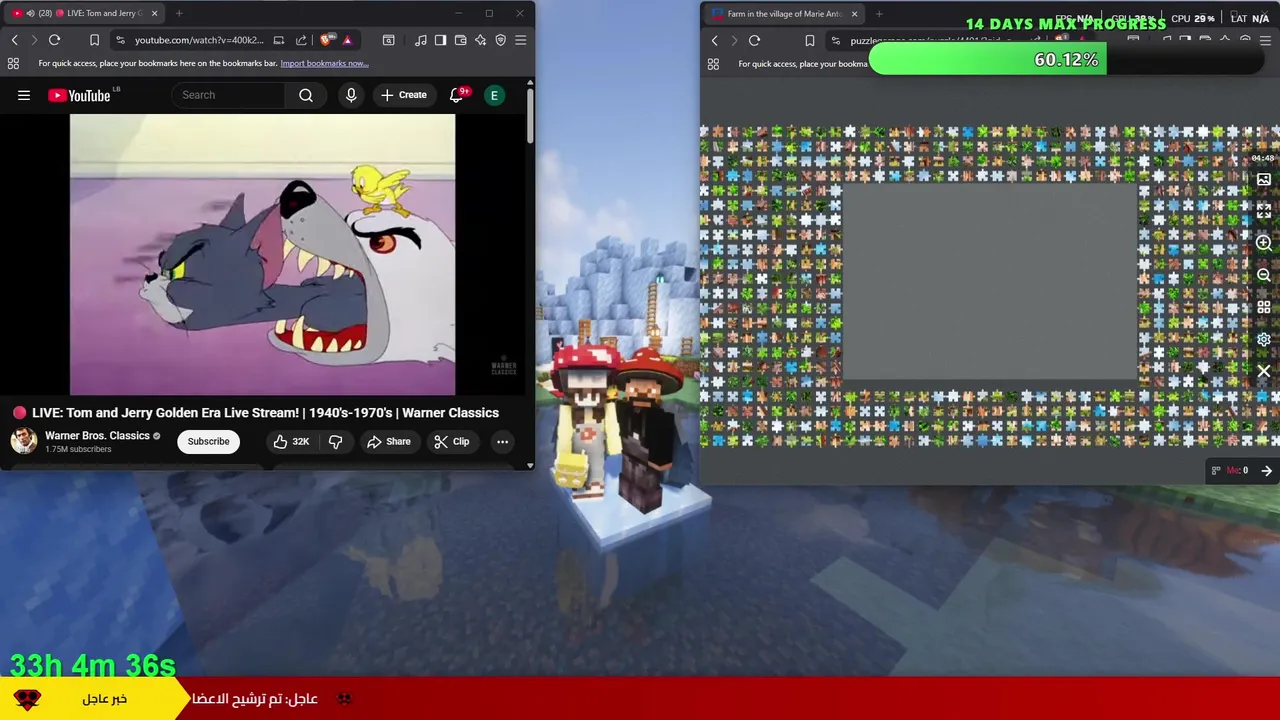Open more actions ellipsis under video
Image resolution: width=1280 pixels, height=720 pixels.
coord(502,441)
